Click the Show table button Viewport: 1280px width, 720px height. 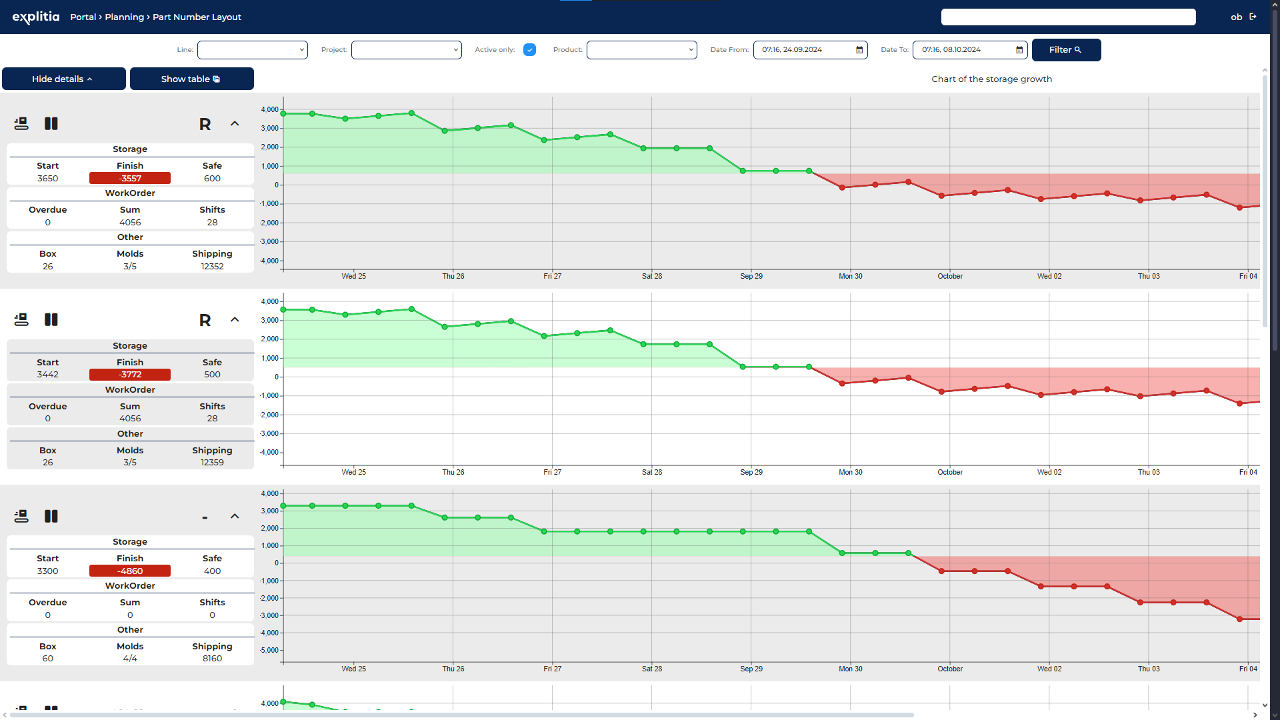click(x=192, y=79)
